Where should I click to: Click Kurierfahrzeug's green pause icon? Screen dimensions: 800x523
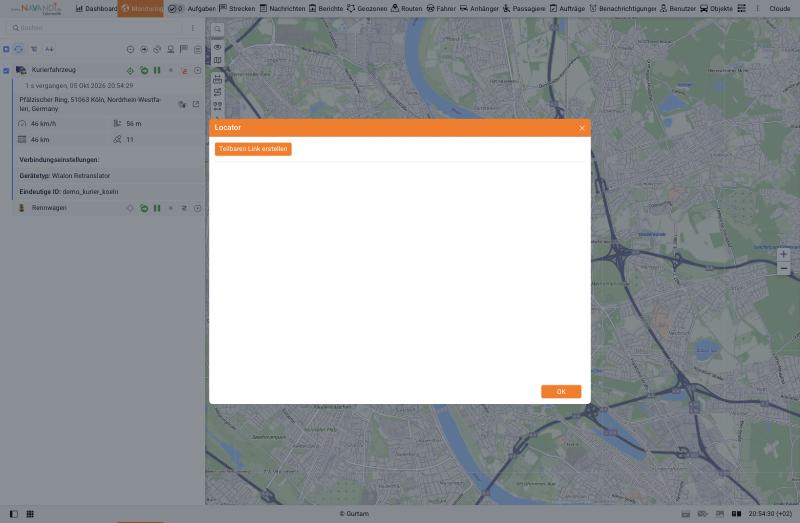pos(157,70)
